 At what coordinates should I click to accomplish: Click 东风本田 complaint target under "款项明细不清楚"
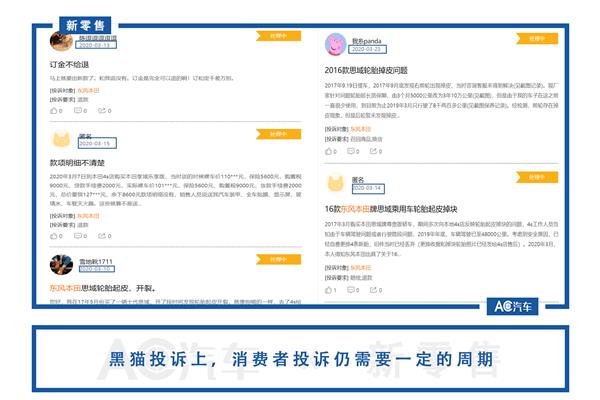pyautogui.click(x=88, y=216)
